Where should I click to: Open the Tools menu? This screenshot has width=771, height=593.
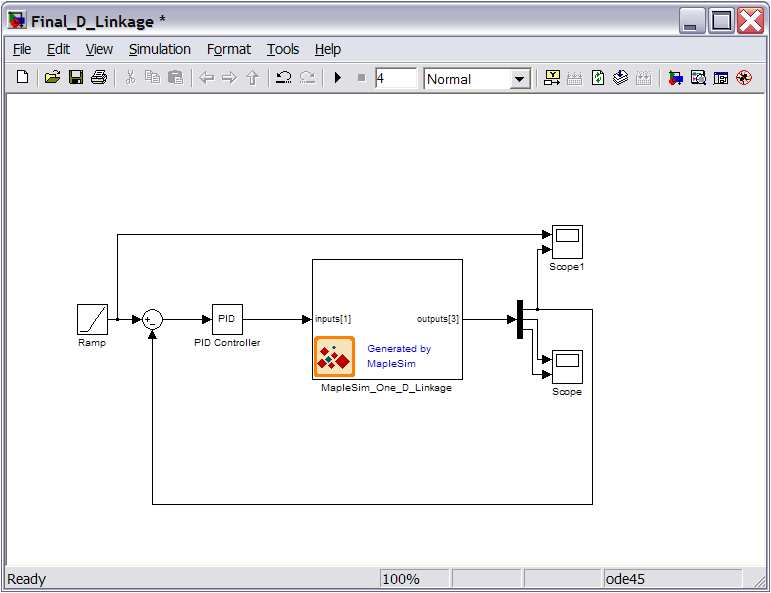(283, 49)
